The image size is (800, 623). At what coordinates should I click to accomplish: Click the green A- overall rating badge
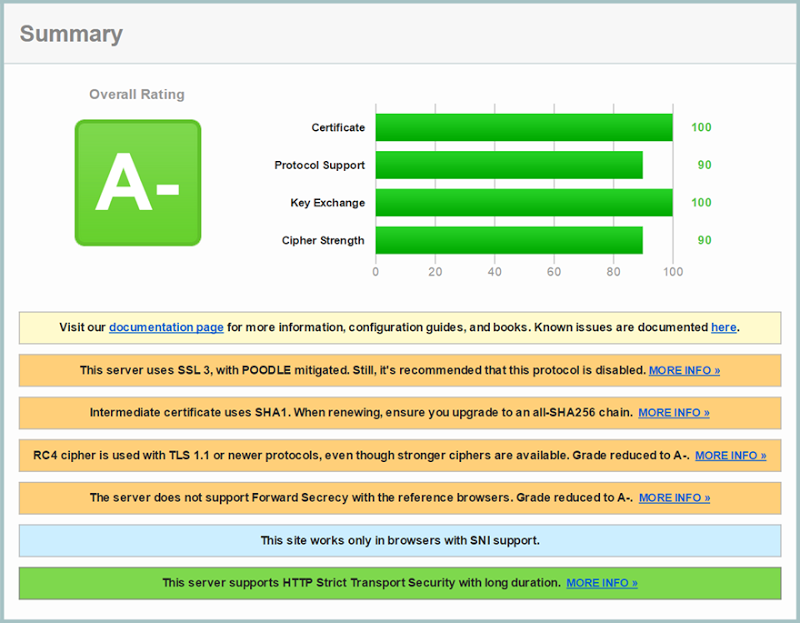[138, 182]
